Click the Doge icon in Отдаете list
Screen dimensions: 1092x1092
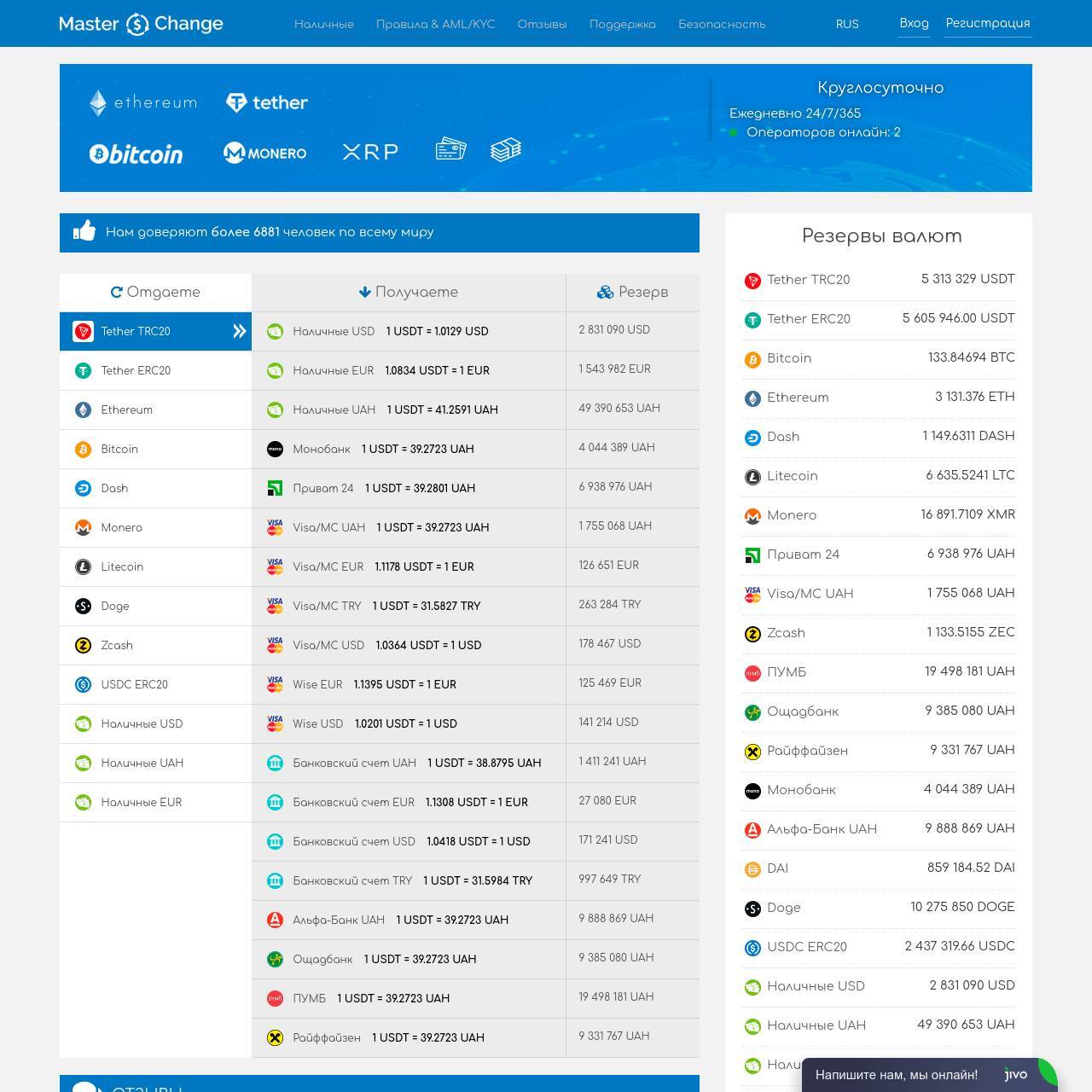tap(83, 606)
